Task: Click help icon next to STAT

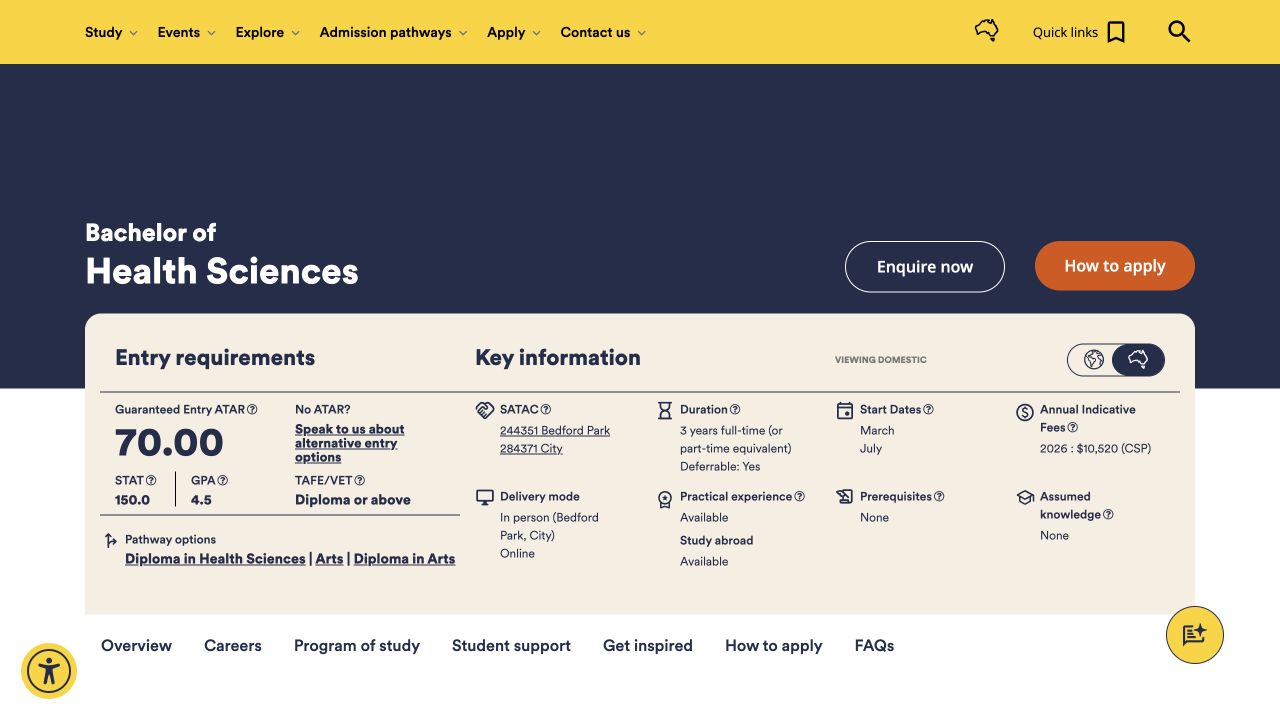Action: point(151,480)
